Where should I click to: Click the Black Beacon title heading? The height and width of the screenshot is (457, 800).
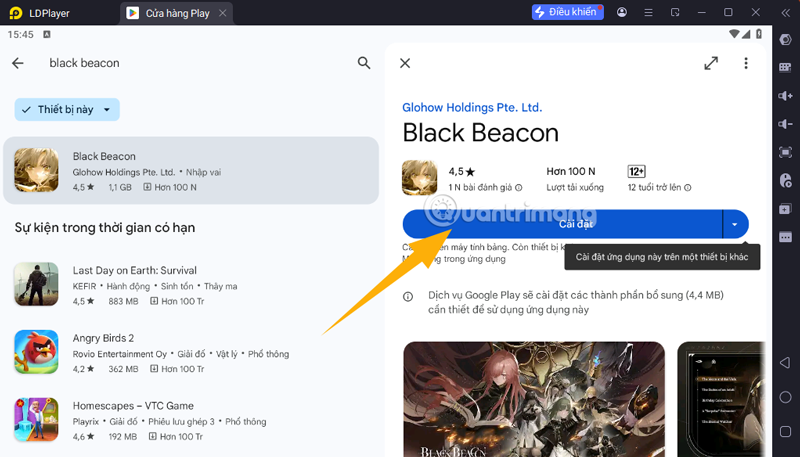pyautogui.click(x=481, y=133)
